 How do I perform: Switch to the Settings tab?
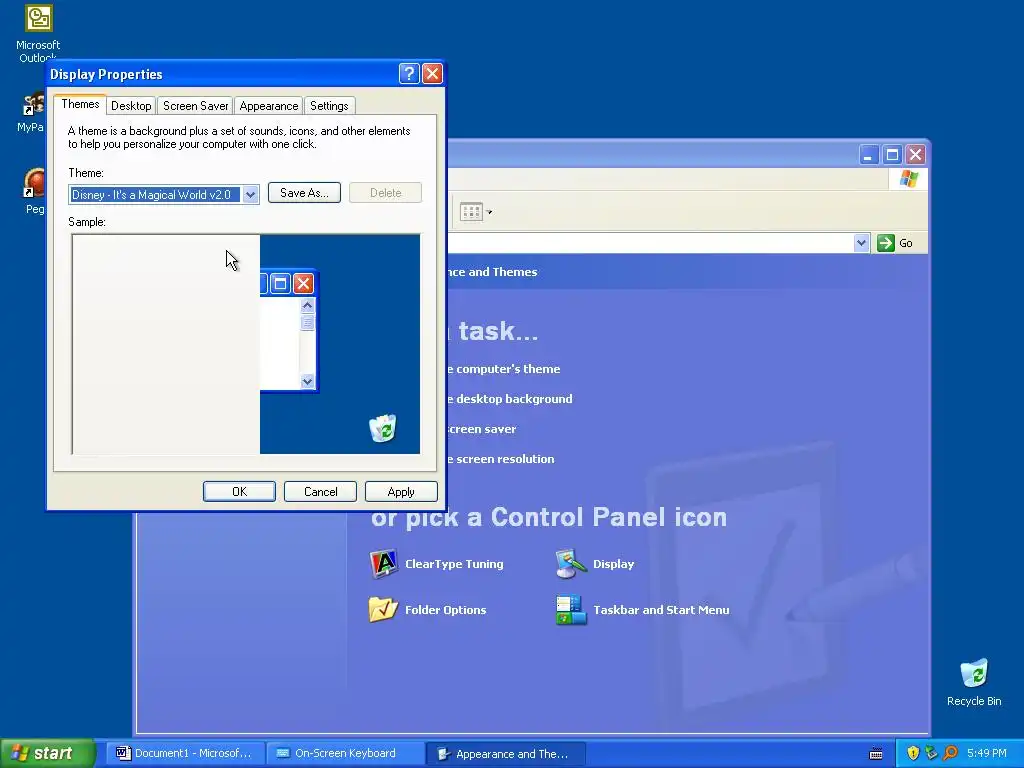click(x=329, y=106)
